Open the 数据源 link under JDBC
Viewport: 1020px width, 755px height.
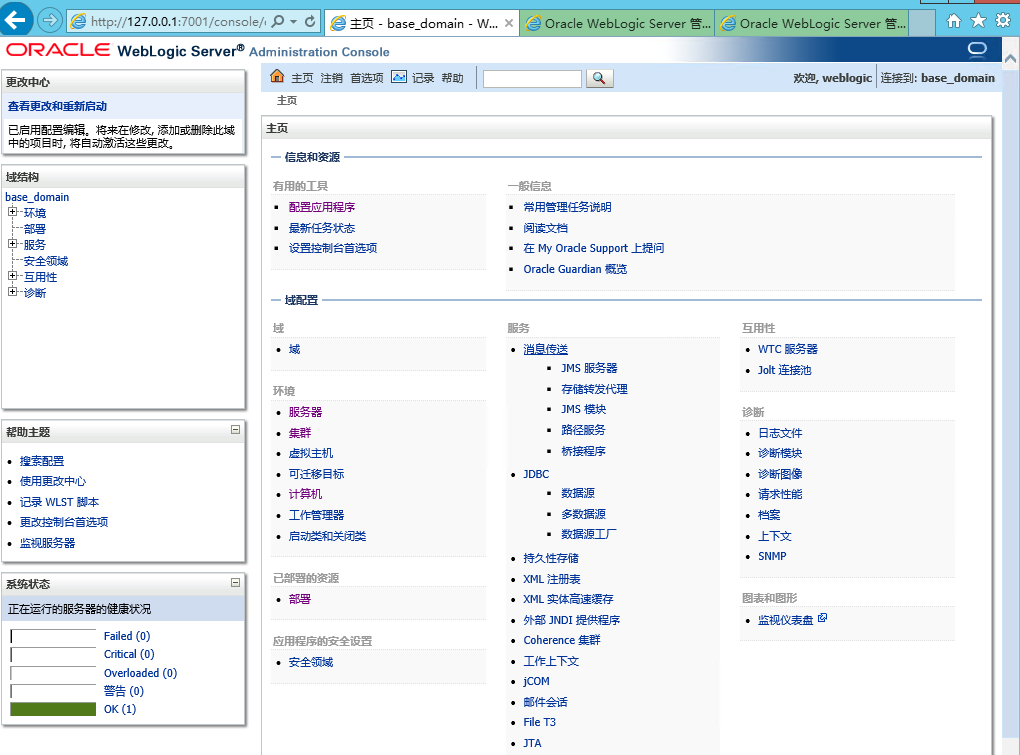(x=578, y=493)
